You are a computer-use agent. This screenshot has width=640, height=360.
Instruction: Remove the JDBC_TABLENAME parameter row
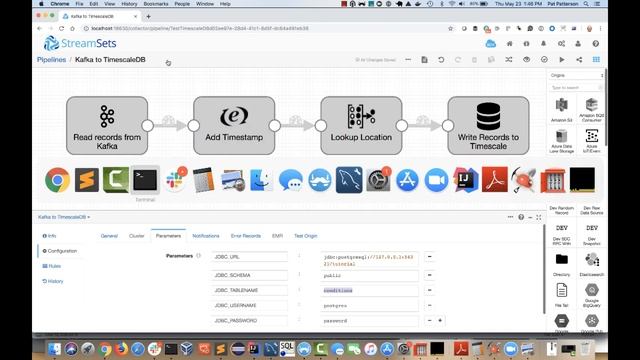(429, 290)
